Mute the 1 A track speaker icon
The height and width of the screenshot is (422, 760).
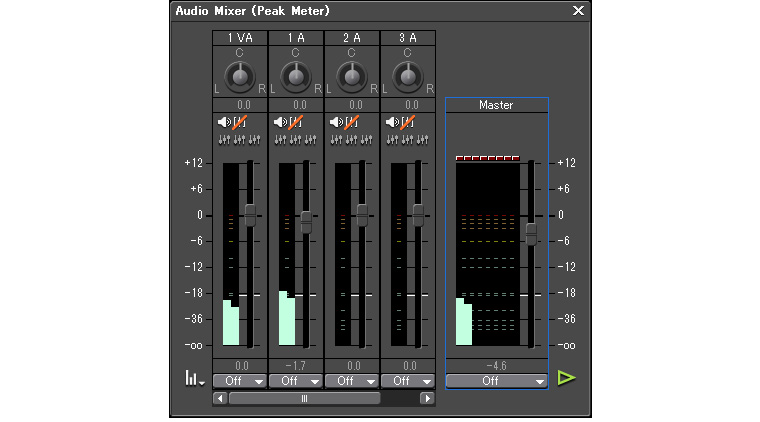[281, 122]
